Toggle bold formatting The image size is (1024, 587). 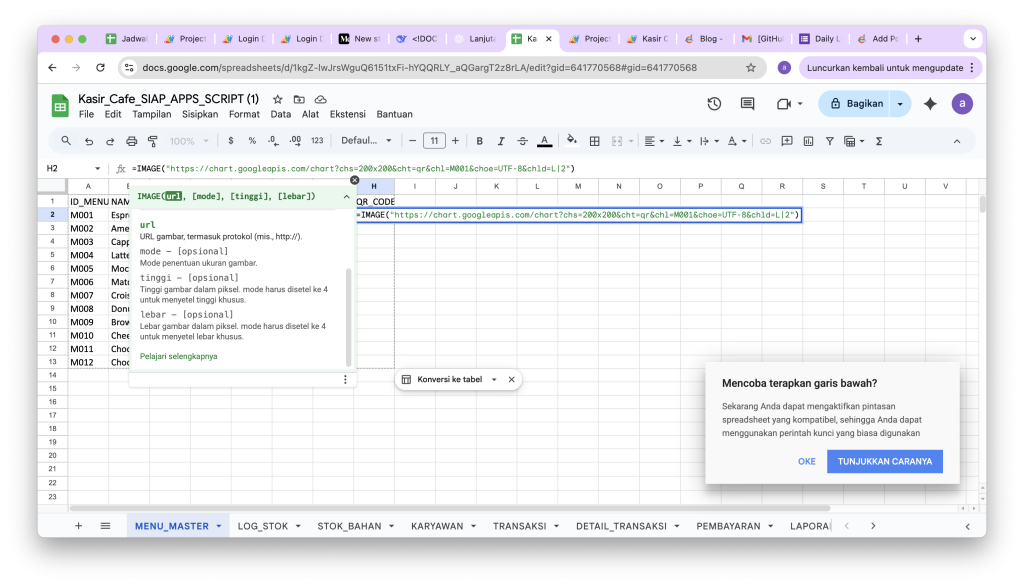pyautogui.click(x=479, y=141)
